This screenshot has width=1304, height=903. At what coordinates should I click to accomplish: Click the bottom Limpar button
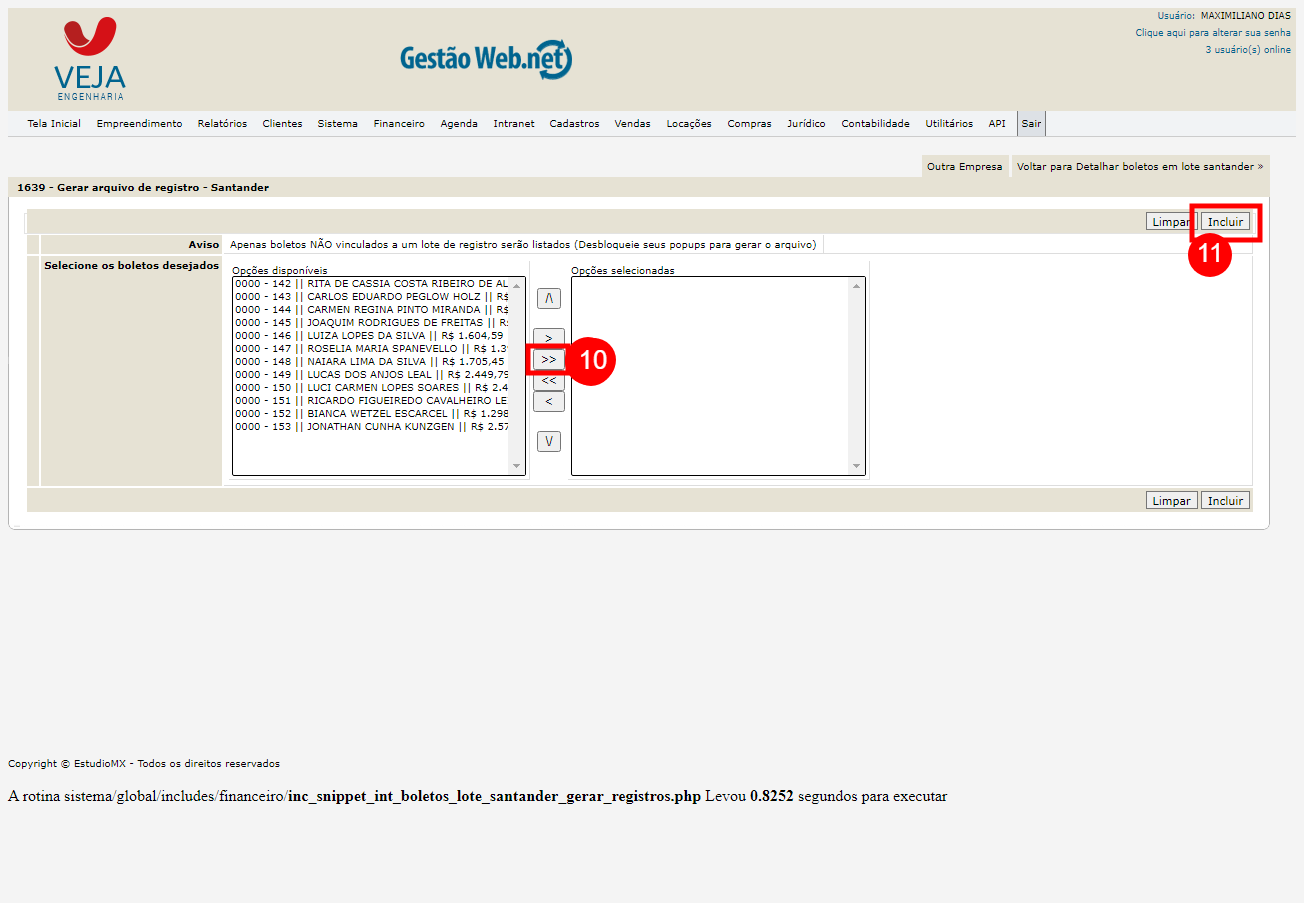pos(1171,501)
